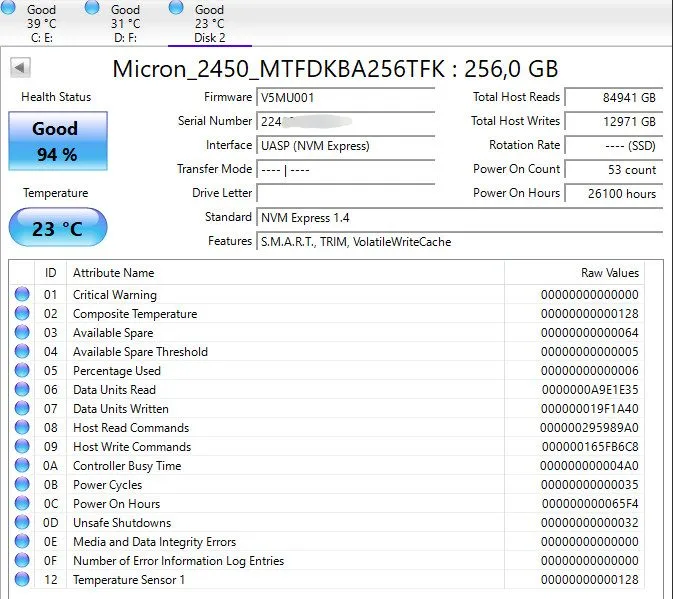Image resolution: width=673 pixels, height=599 pixels.
Task: Click the status icon for Data Units Written
Action: [22, 408]
